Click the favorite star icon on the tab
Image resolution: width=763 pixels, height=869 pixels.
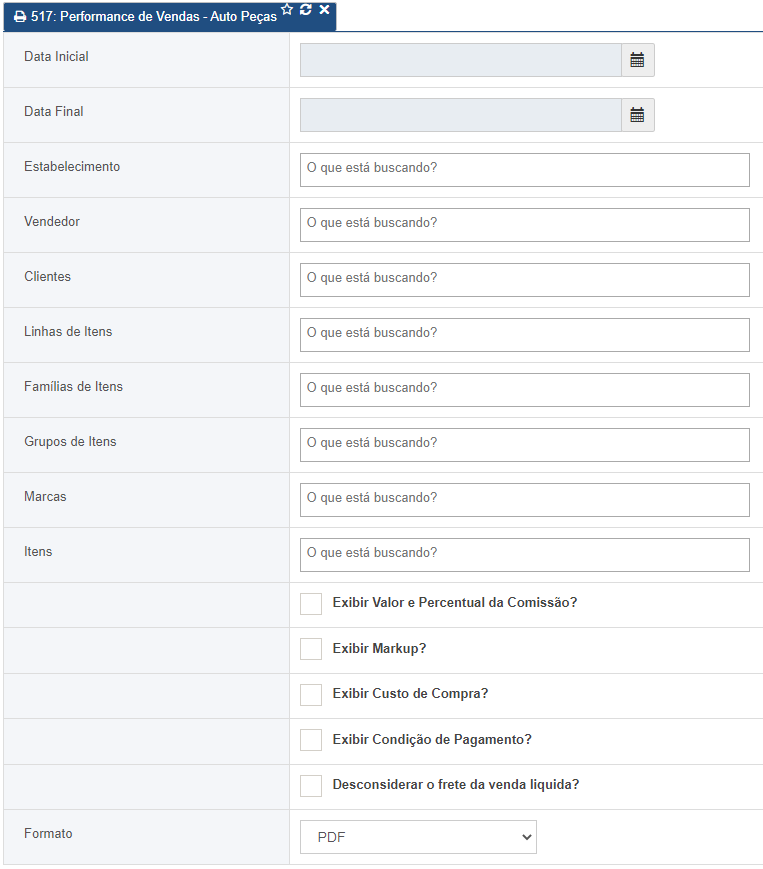(x=288, y=9)
